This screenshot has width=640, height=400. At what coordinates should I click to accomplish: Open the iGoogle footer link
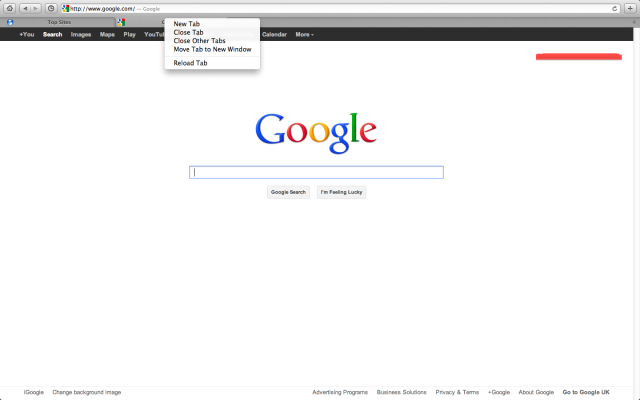pos(33,392)
